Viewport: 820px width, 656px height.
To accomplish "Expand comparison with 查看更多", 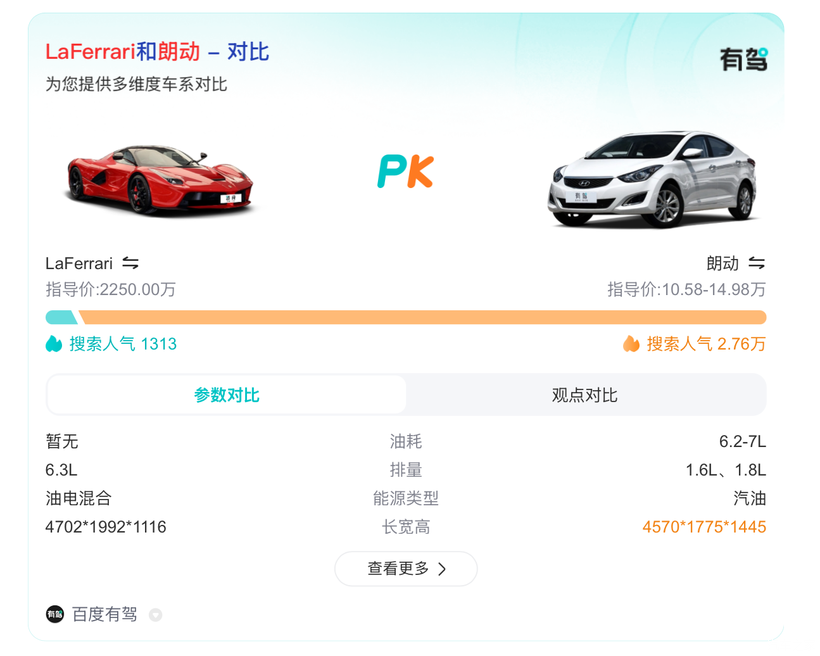I will pyautogui.click(x=406, y=569).
